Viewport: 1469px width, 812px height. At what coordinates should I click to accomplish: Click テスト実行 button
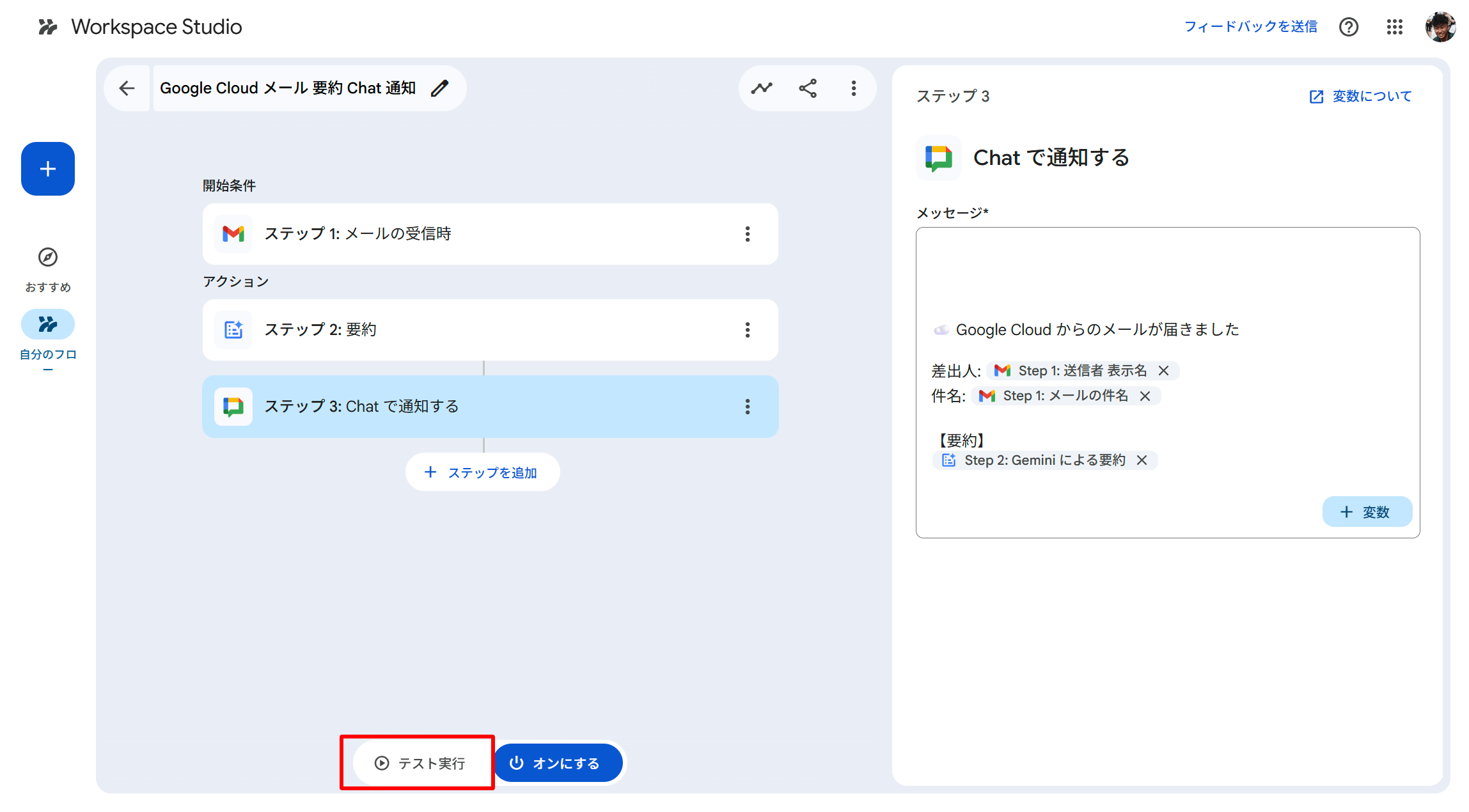click(420, 763)
